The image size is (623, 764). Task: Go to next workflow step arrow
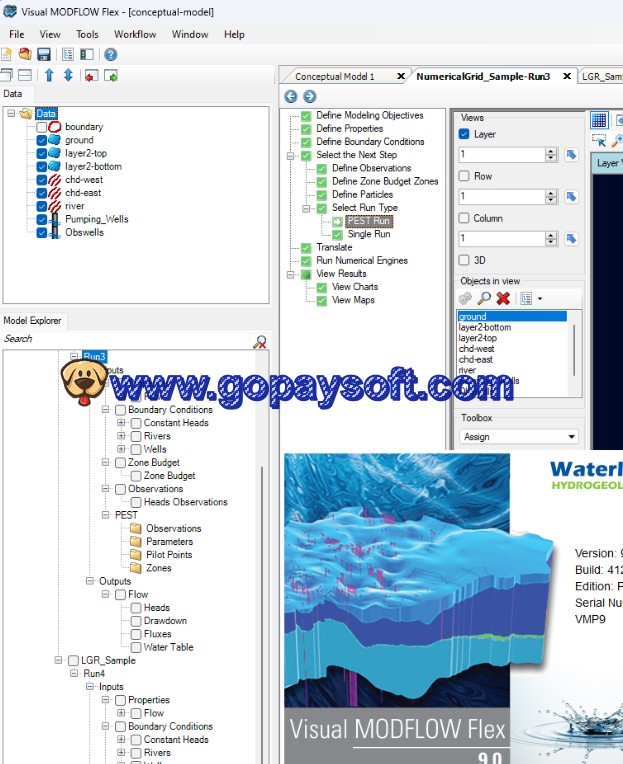[x=310, y=96]
